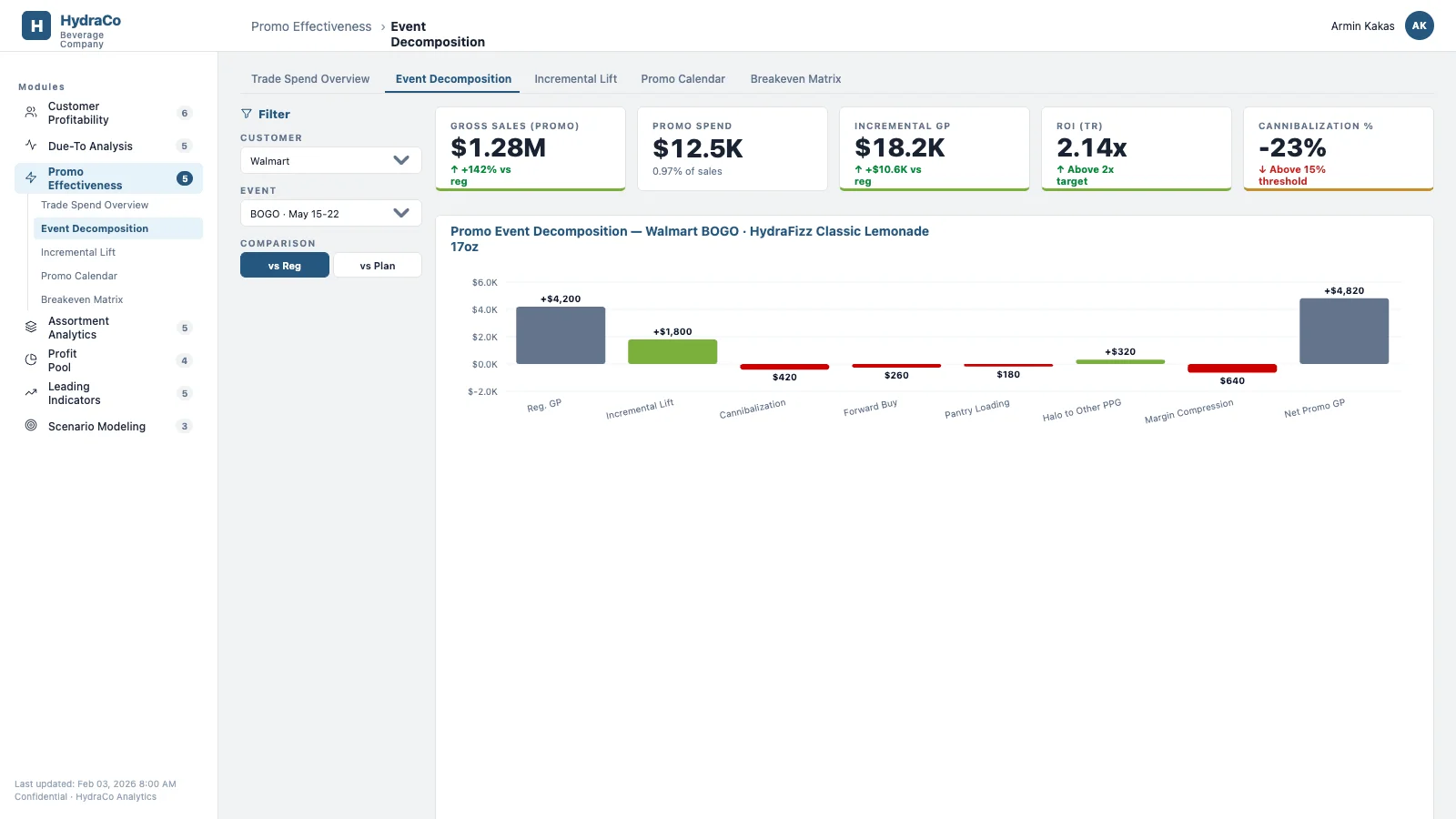Open Customer Profitability module
Viewport: 1456px width, 819px height.
[x=108, y=113]
